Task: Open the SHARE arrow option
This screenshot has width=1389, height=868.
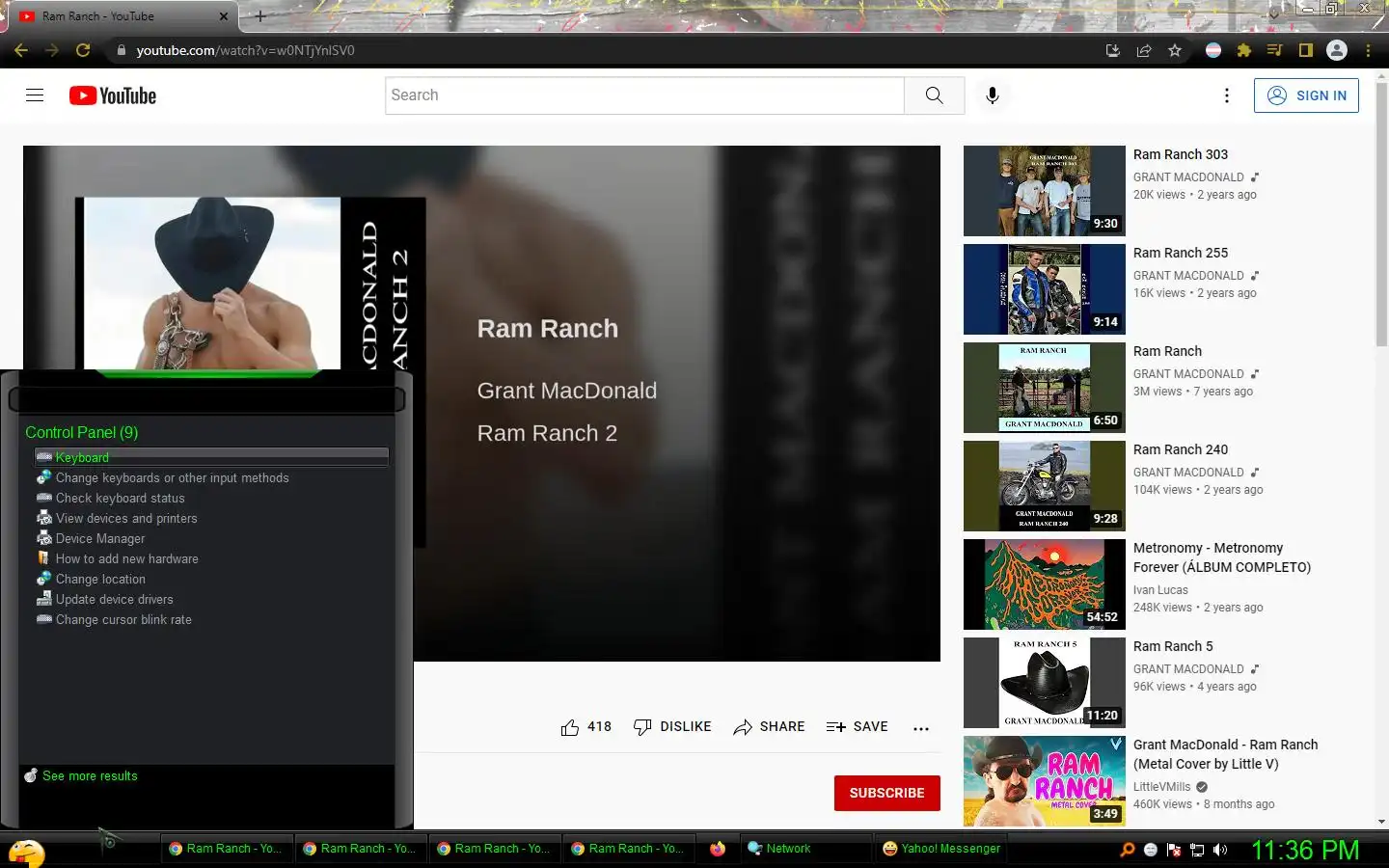Action: (769, 727)
